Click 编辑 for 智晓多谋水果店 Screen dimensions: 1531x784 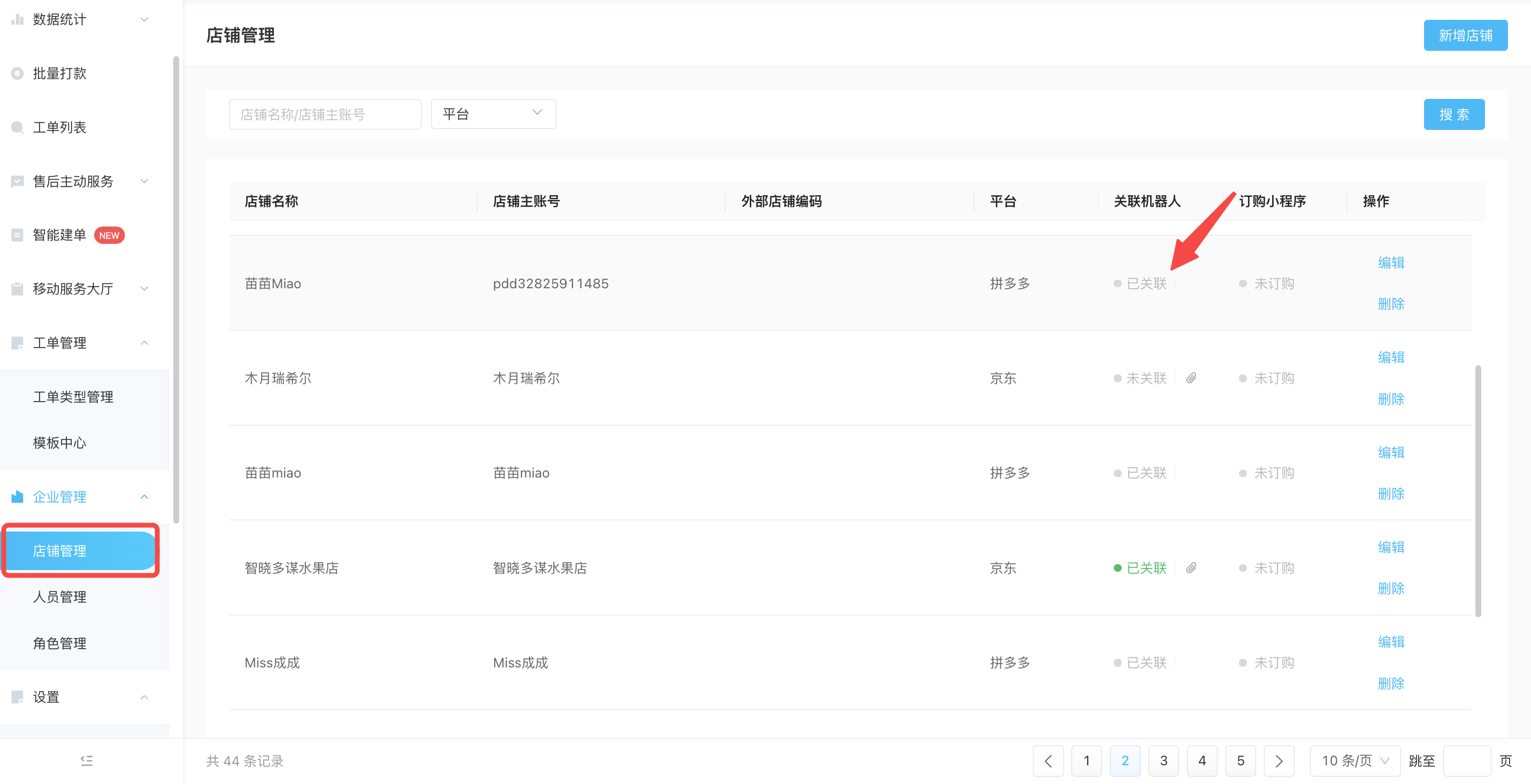(1391, 548)
